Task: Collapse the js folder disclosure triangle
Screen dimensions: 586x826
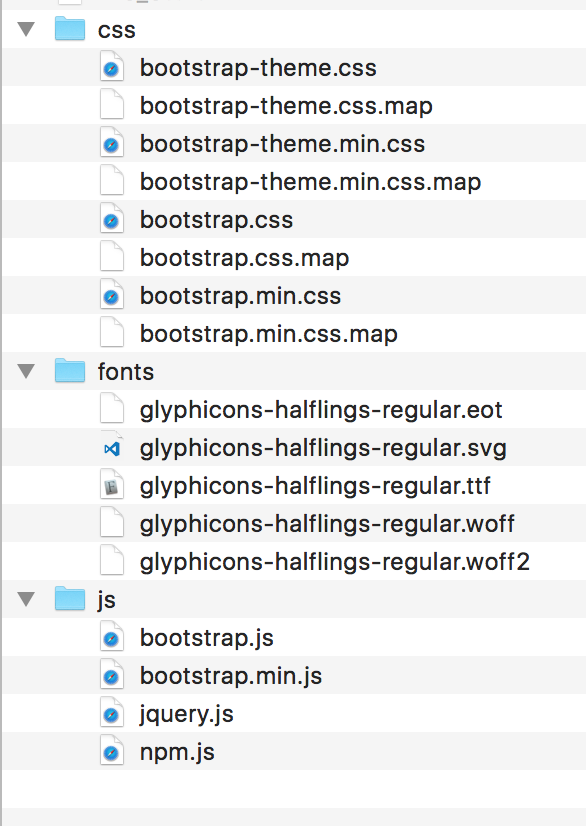Action: click(x=26, y=599)
